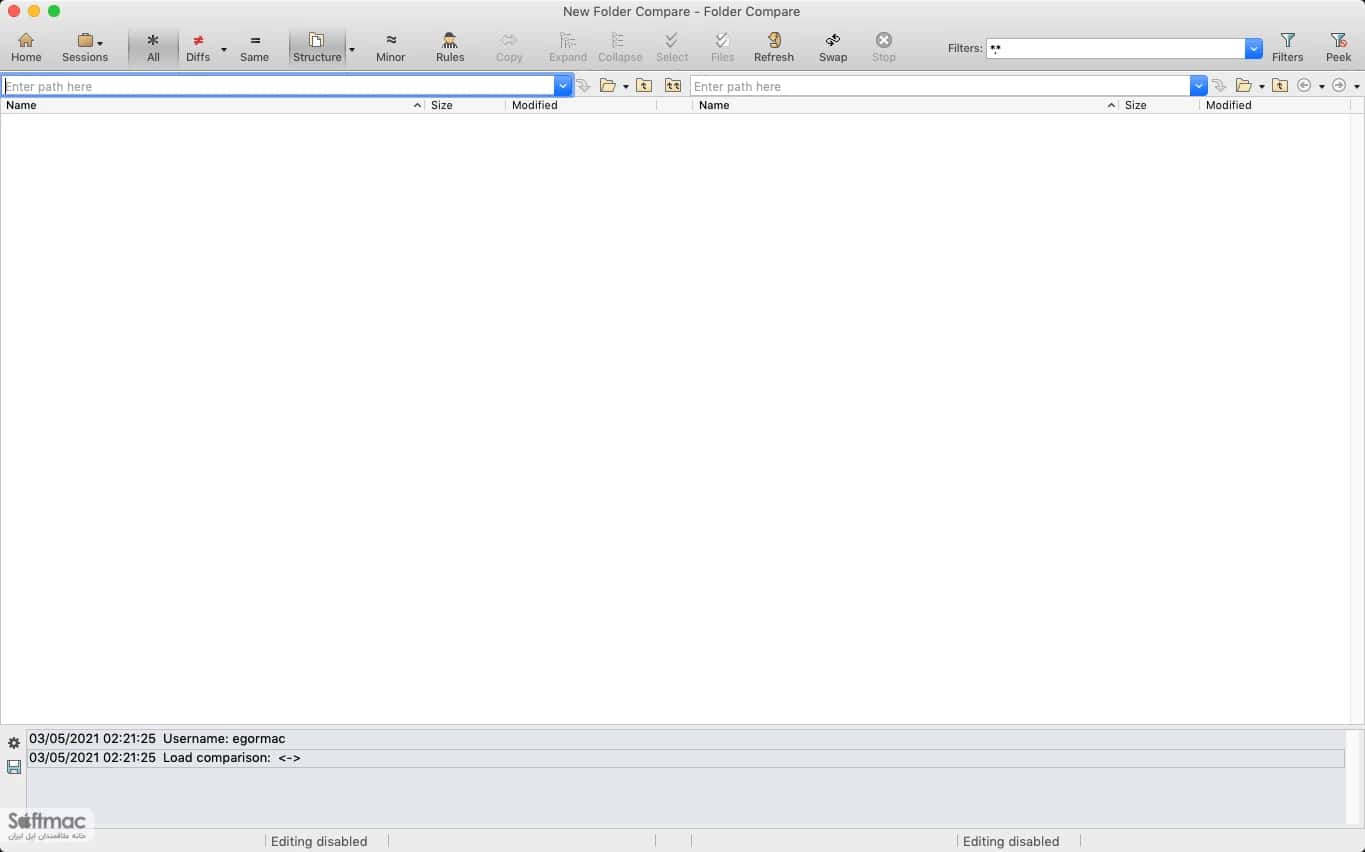Click the macOS green zoom button
This screenshot has width=1365, height=852.
pos(54,11)
